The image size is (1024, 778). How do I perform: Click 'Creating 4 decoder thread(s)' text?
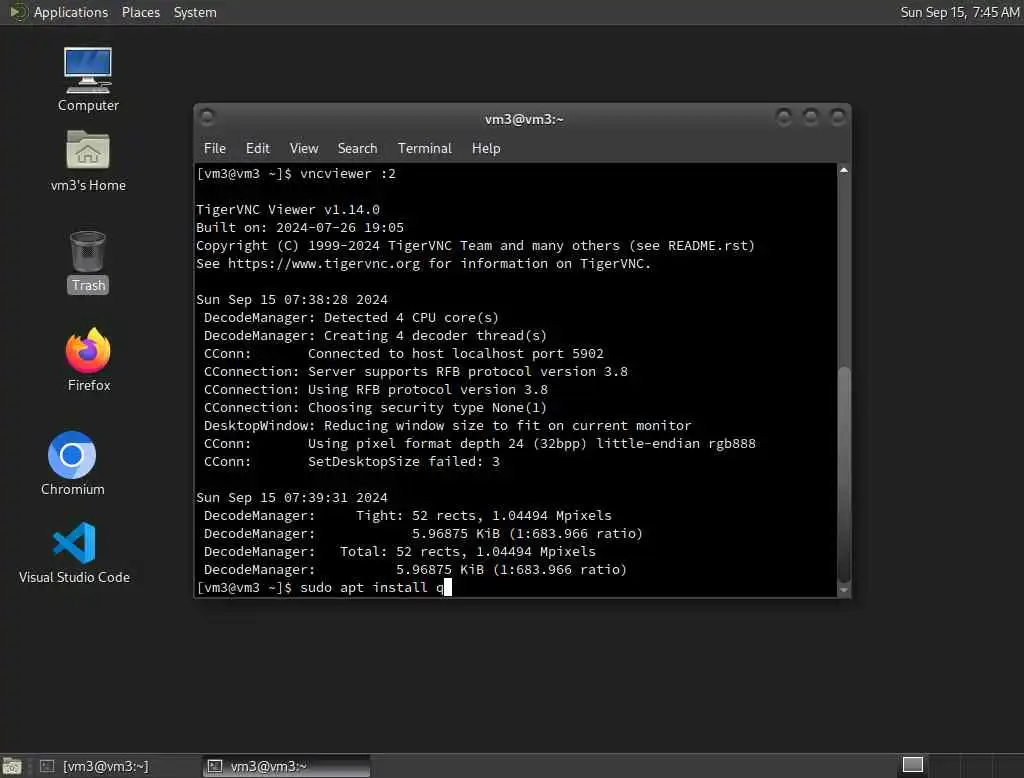coord(436,336)
